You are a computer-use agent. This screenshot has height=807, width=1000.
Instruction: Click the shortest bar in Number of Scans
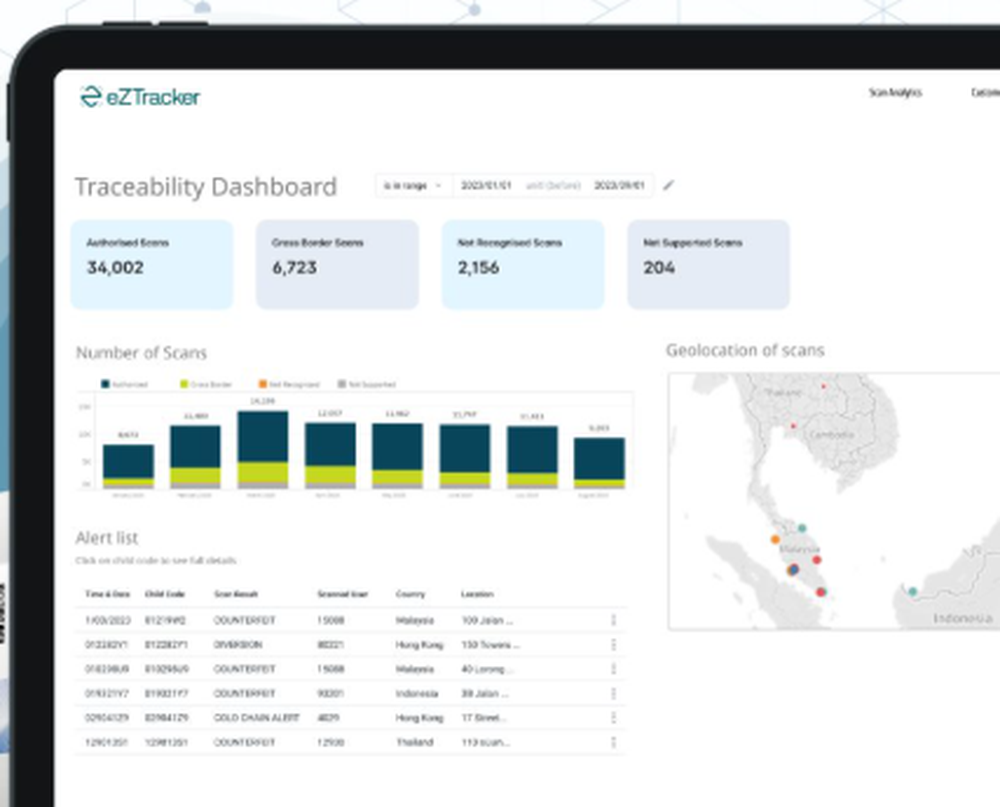click(128, 466)
